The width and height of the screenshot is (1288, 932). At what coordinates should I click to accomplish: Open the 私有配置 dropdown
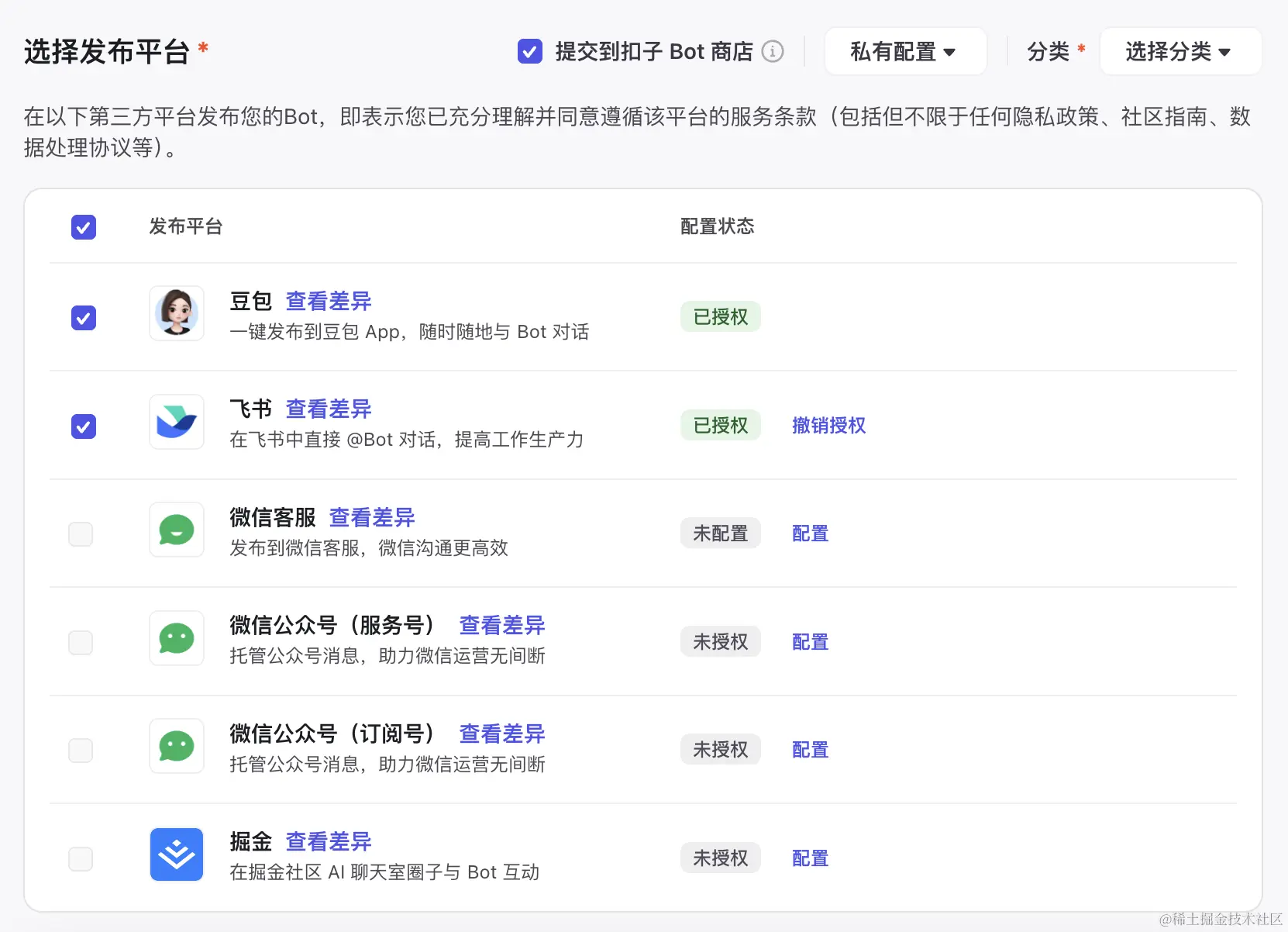click(x=904, y=51)
